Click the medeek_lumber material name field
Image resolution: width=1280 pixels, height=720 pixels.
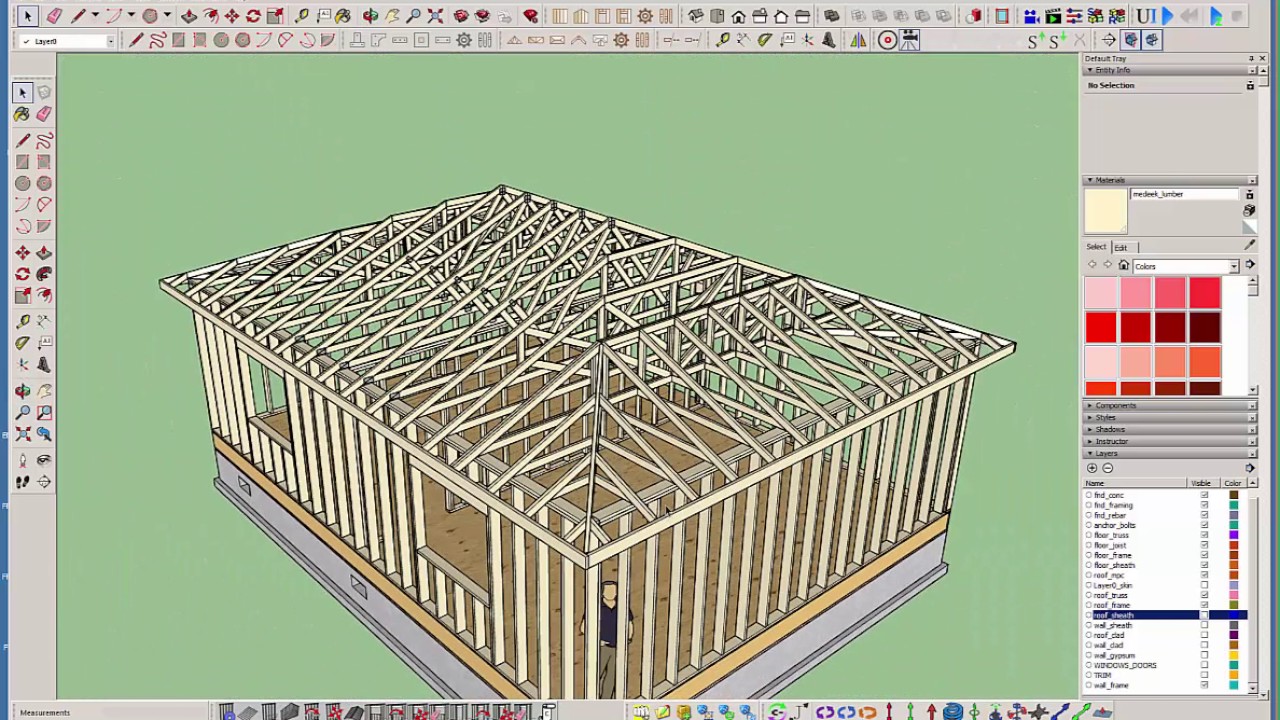click(x=1185, y=194)
